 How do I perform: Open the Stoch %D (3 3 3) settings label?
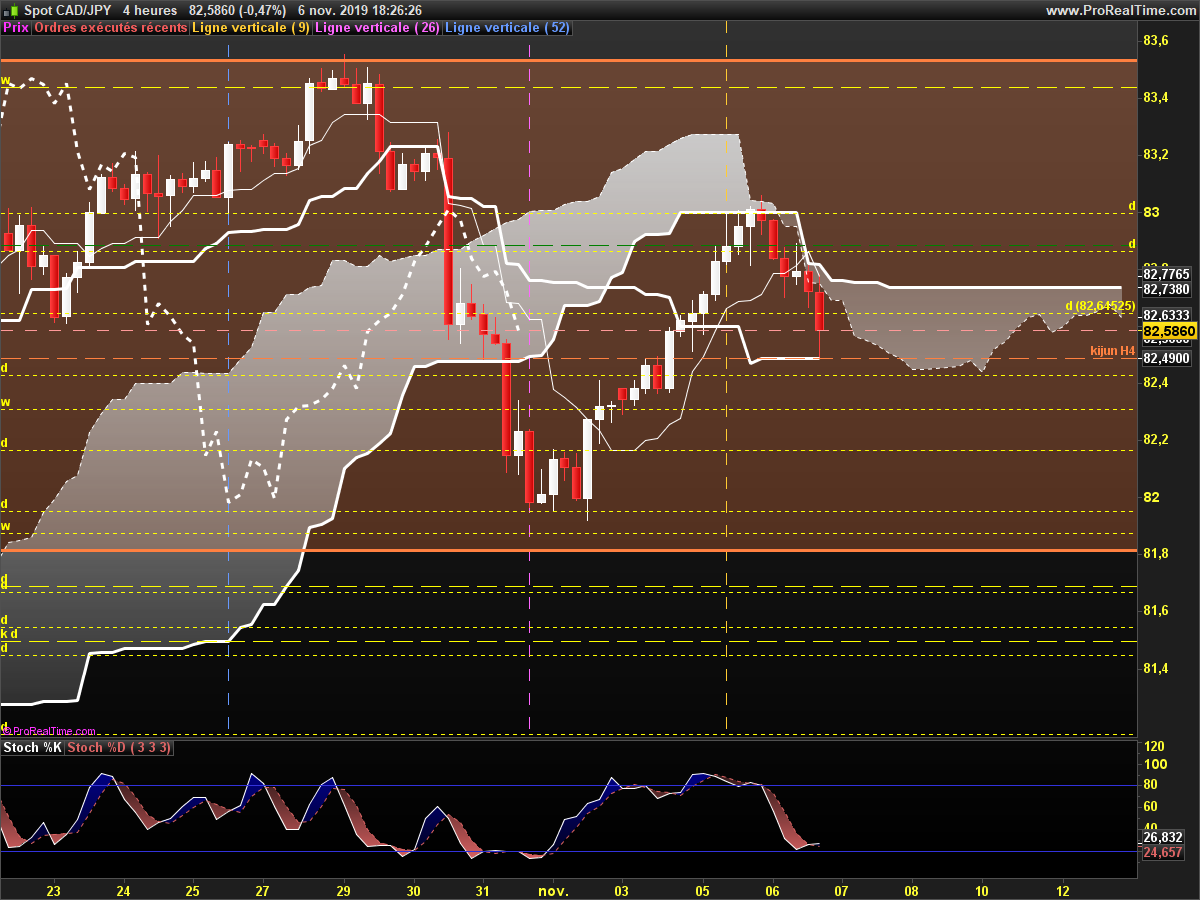(x=120, y=747)
